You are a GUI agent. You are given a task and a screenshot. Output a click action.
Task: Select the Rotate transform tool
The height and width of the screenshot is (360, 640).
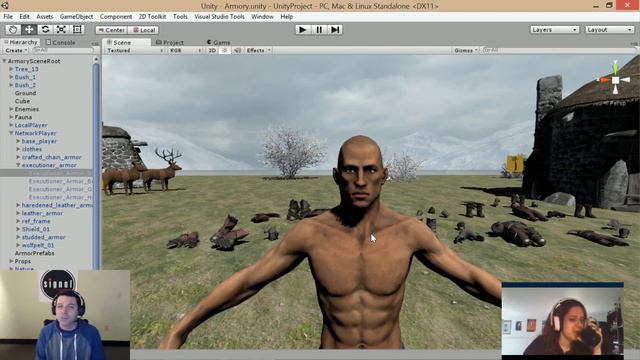(x=45, y=30)
